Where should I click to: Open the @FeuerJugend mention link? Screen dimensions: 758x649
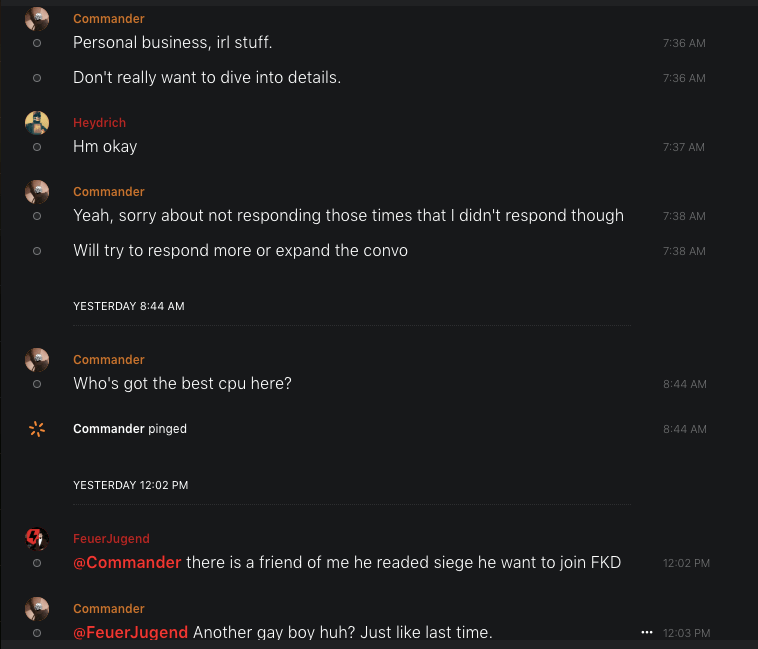[x=130, y=632]
